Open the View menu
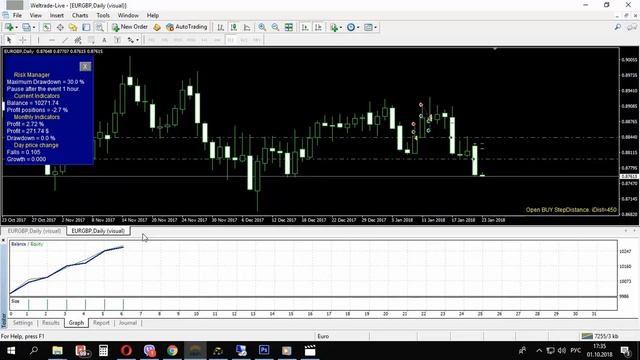The height and width of the screenshot is (360, 640). point(36,16)
